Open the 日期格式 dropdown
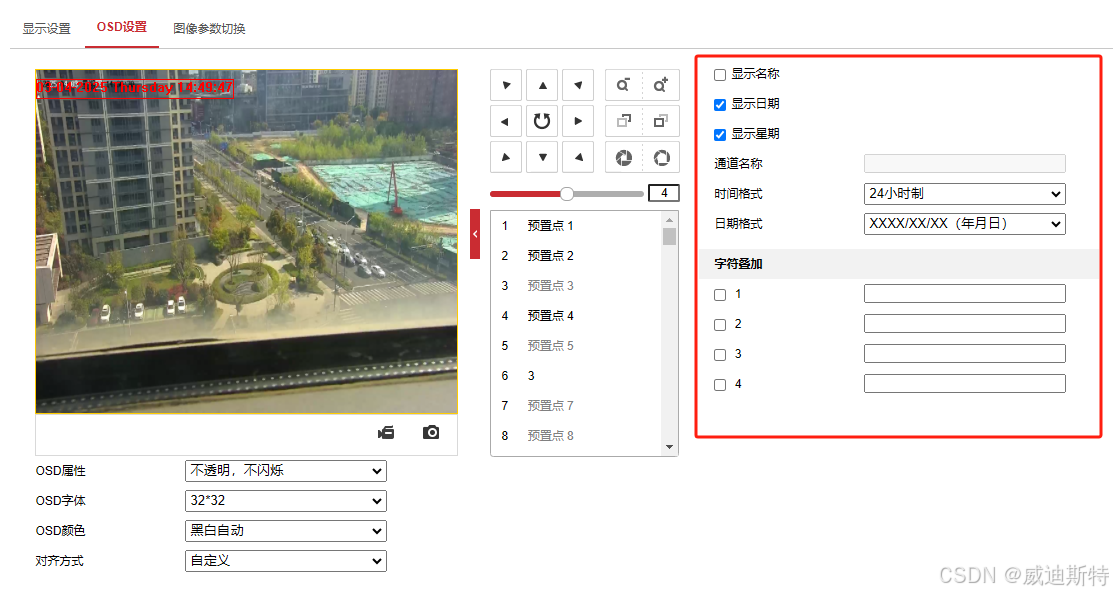The image size is (1113, 595). (963, 223)
